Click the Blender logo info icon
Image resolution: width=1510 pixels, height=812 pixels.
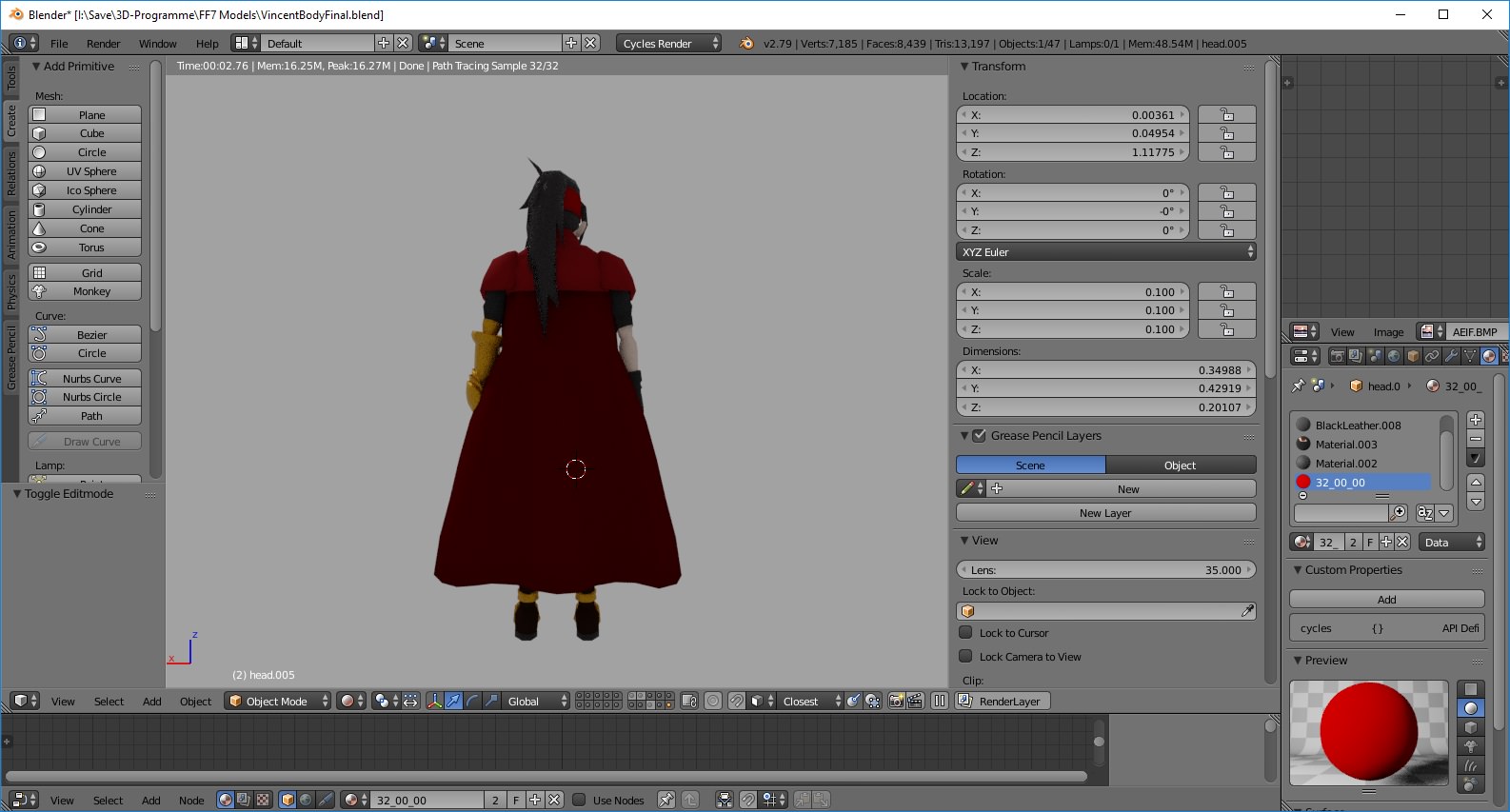coord(746,44)
